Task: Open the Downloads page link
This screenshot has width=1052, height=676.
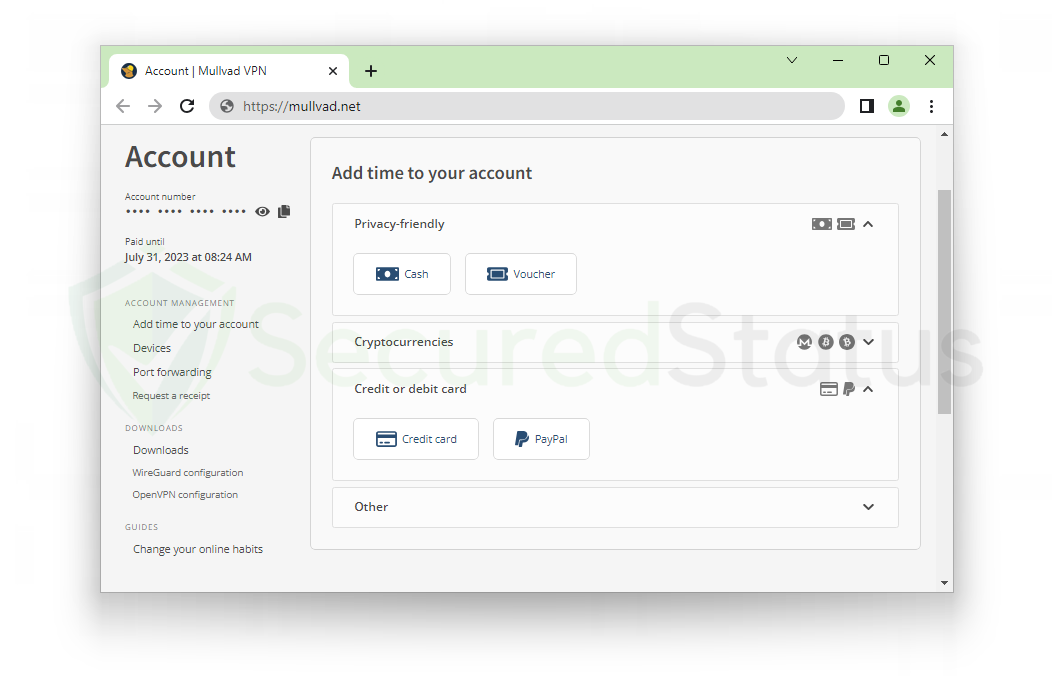Action: click(x=161, y=450)
